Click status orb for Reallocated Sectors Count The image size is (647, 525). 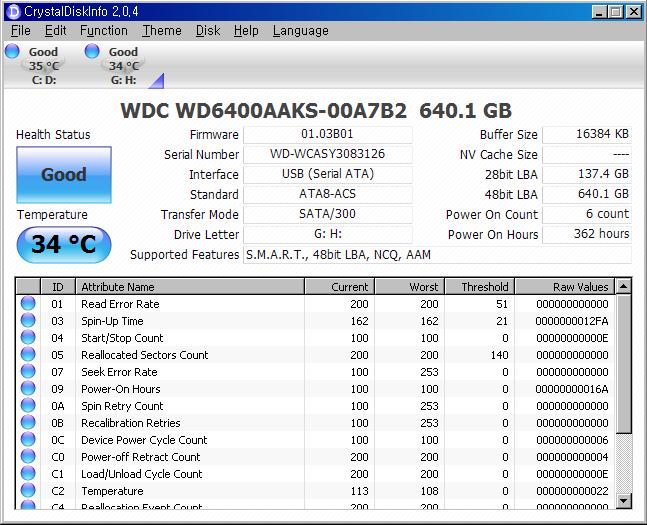tap(28, 354)
